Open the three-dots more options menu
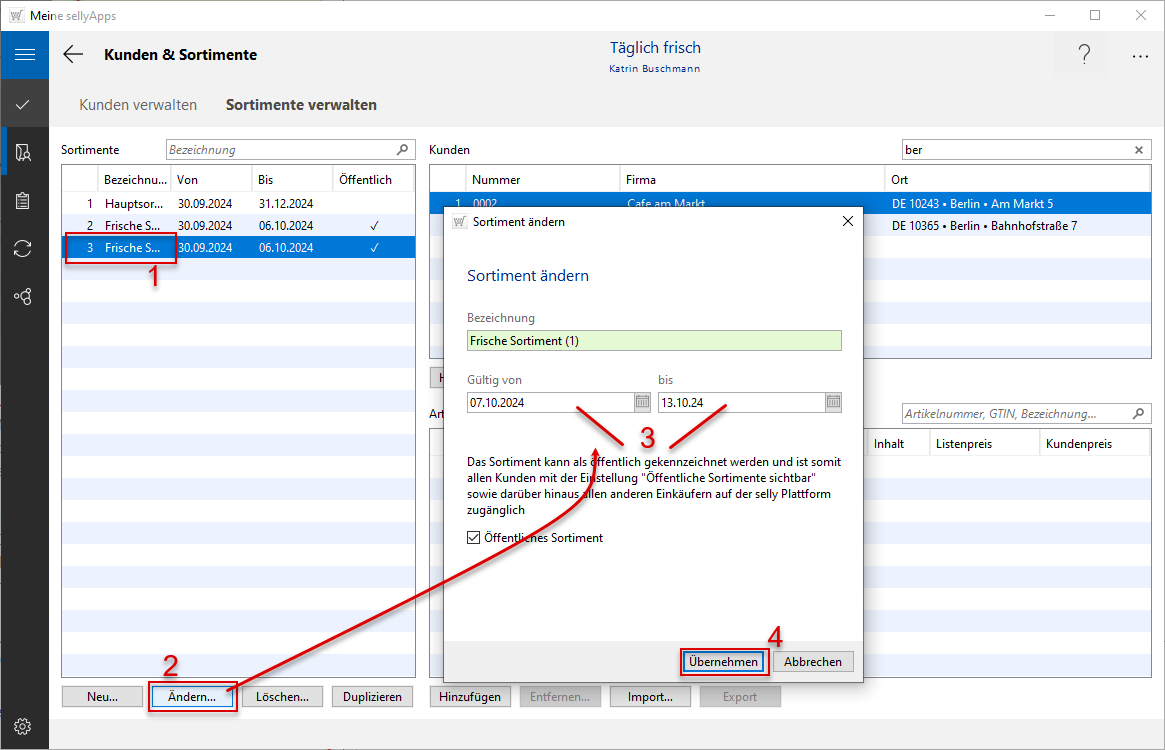1165x750 pixels. click(1140, 56)
